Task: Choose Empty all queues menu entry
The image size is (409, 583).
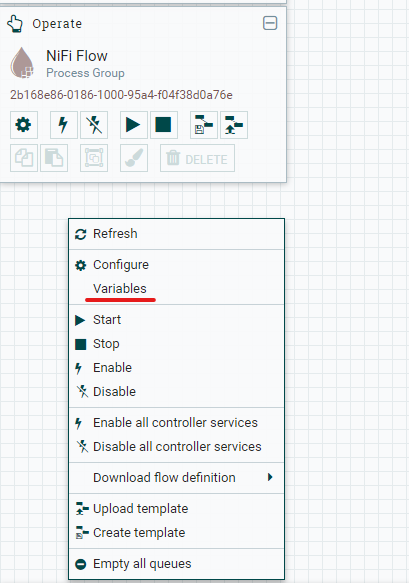Action: point(177,564)
